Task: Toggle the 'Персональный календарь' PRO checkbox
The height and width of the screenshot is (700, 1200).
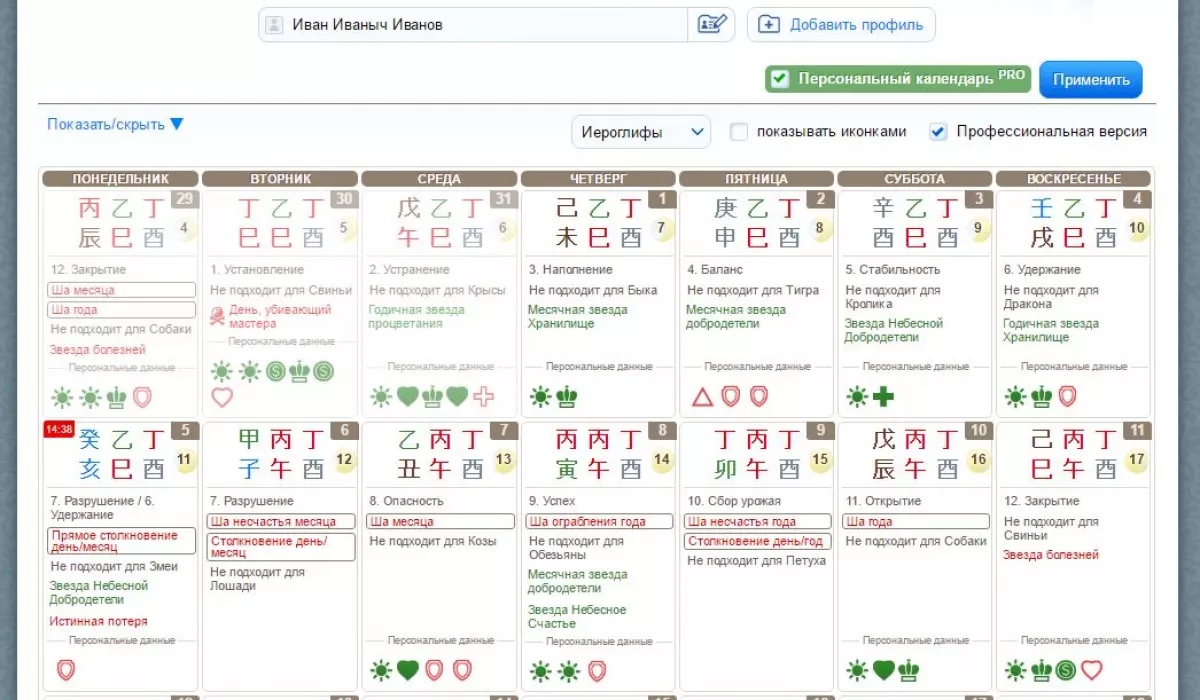Action: click(x=780, y=79)
